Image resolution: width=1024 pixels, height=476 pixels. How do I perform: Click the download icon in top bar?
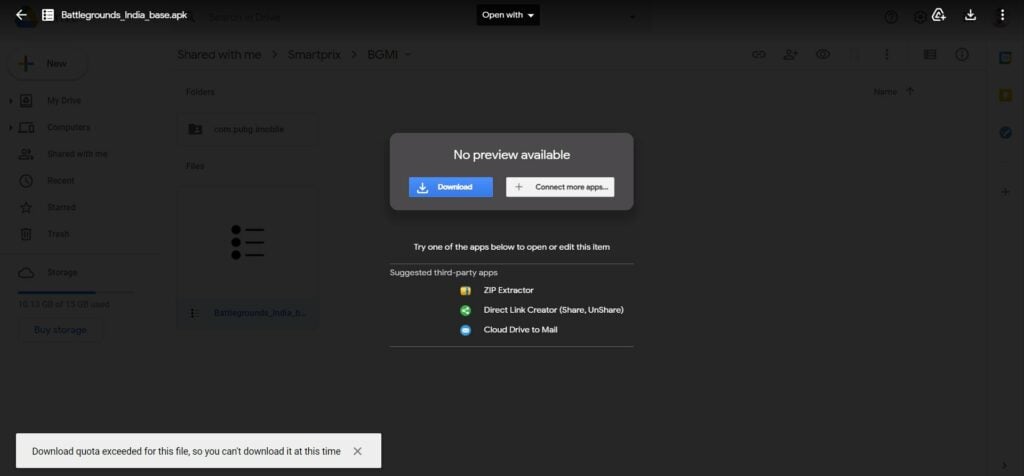pos(970,14)
